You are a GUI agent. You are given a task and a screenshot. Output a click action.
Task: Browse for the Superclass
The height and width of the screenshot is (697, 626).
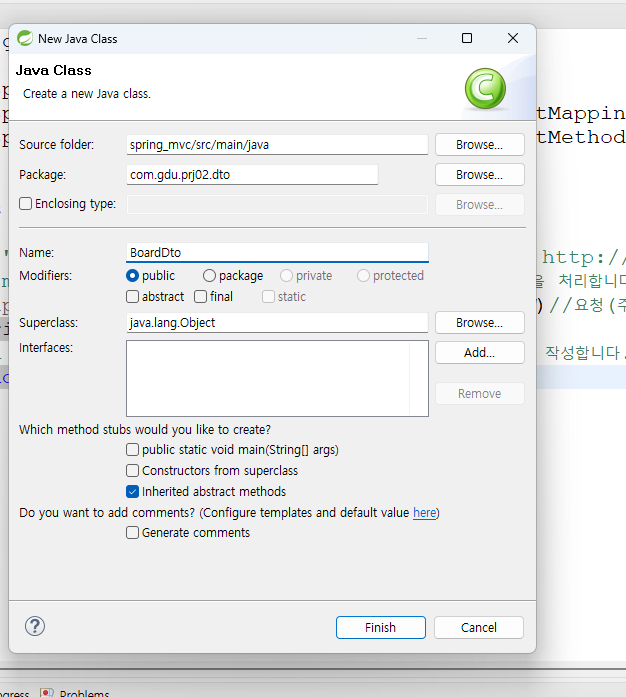click(480, 323)
